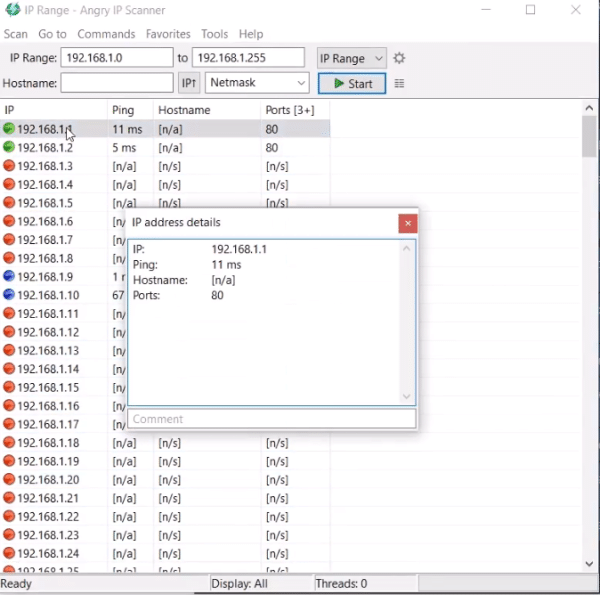Screen dimensions: 600x595
Task: Click the results list scrollbar thumb
Action: (x=589, y=136)
